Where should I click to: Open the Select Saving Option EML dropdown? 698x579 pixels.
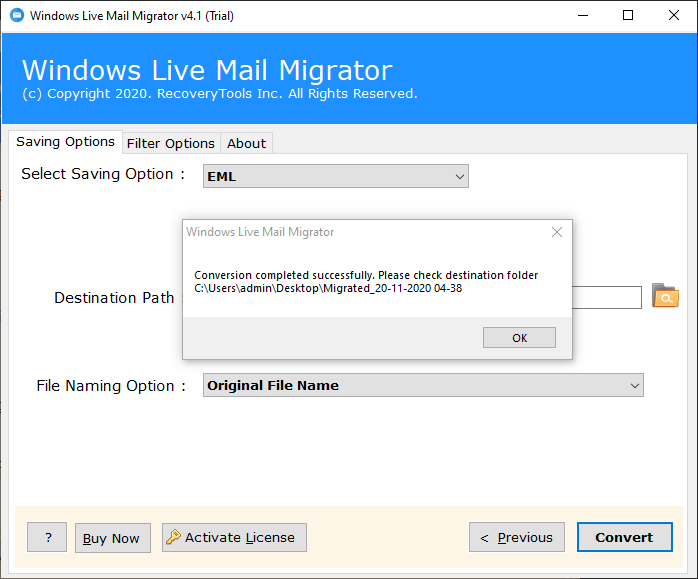pyautogui.click(x=336, y=176)
